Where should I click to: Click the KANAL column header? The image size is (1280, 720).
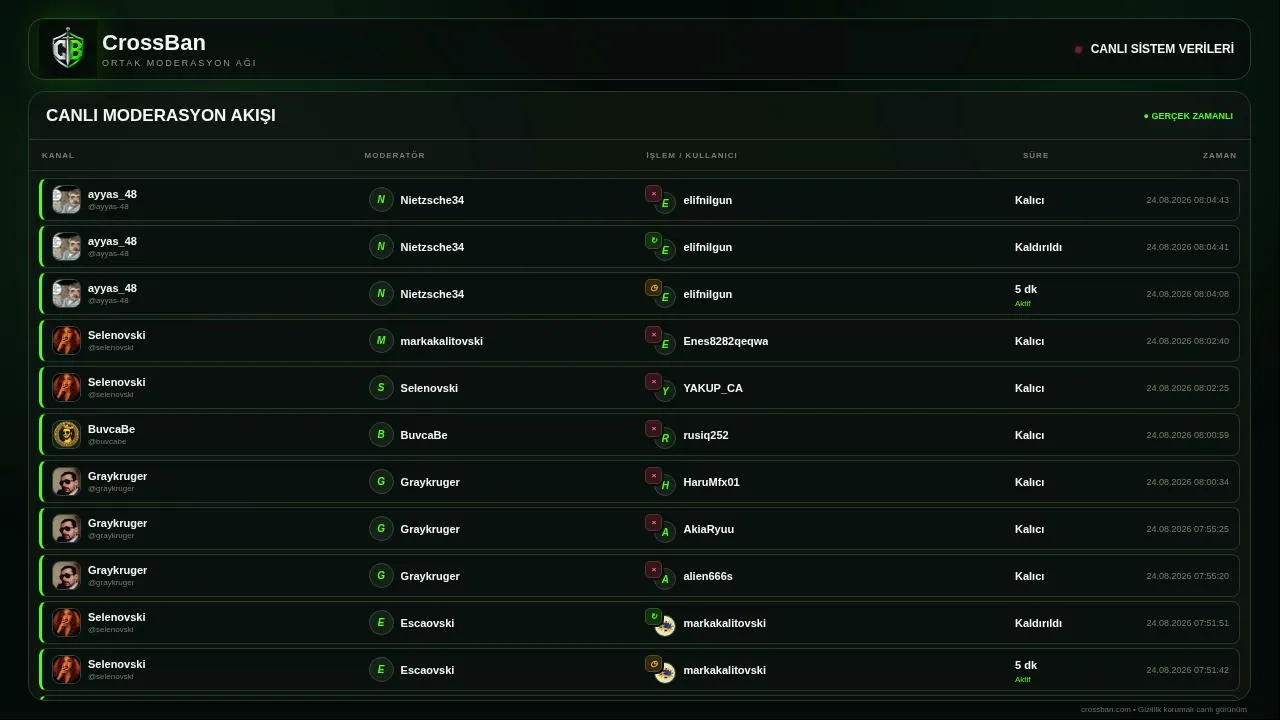coord(58,155)
